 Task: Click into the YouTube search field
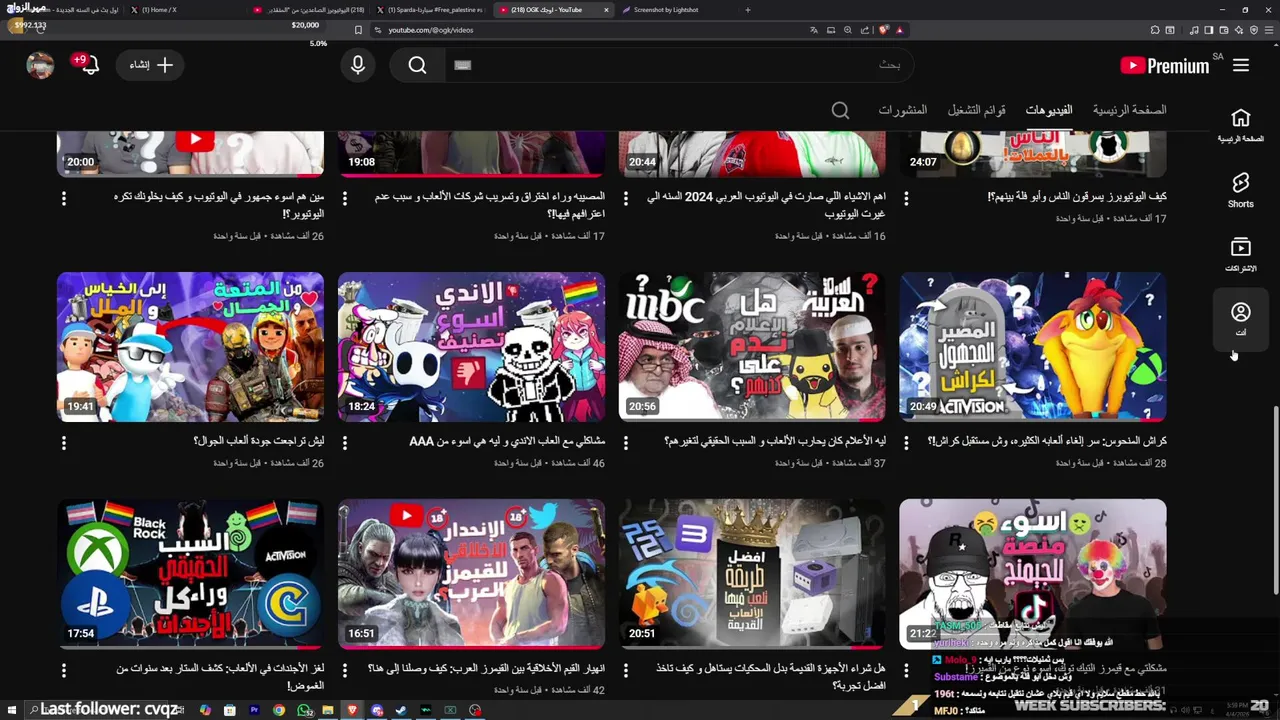[x=680, y=65]
